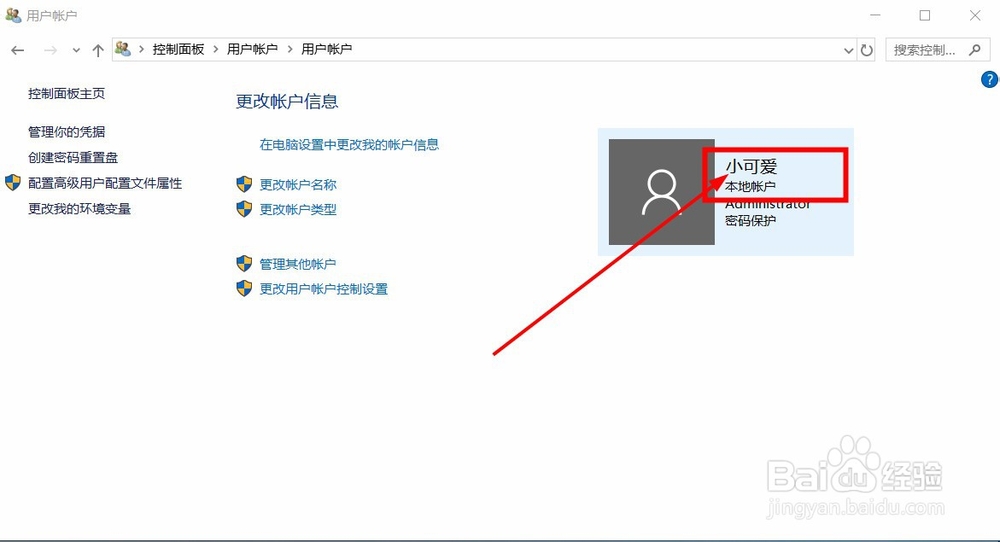The height and width of the screenshot is (542, 1000).
Task: Click shield icon beside 更改帐户类型
Action: click(x=244, y=209)
